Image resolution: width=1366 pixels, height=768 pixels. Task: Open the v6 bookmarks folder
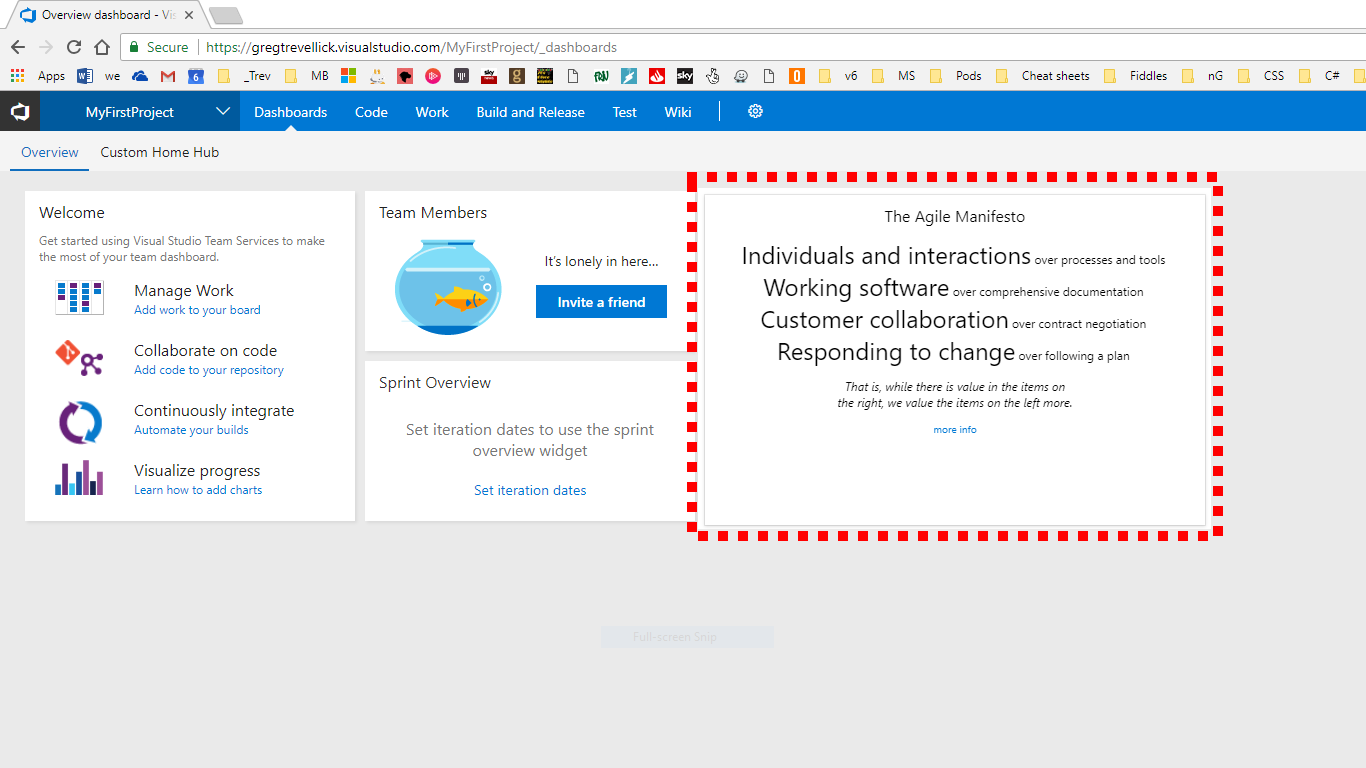(x=837, y=75)
